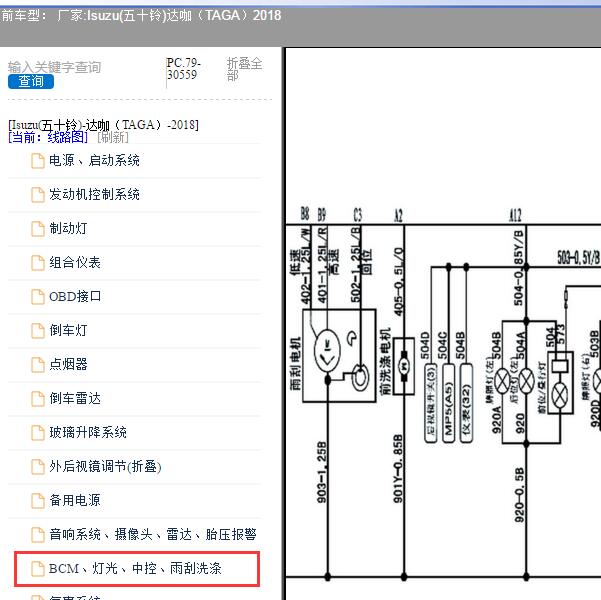The height and width of the screenshot is (600, 601).
Task: Open 发动机控制系统 tree item
Action: coord(94,194)
